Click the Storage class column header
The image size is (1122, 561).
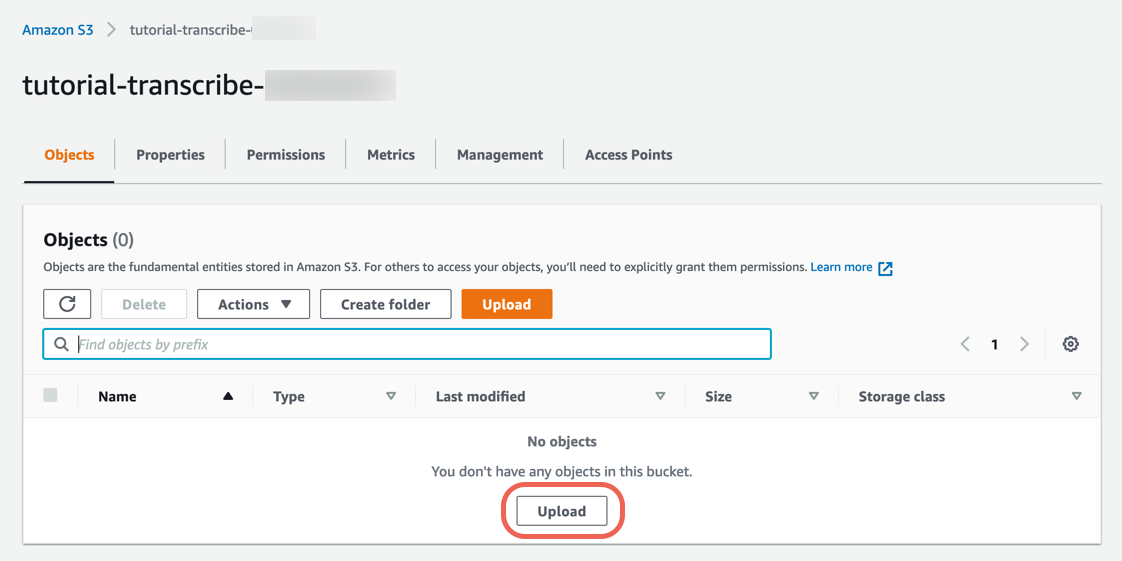(902, 396)
